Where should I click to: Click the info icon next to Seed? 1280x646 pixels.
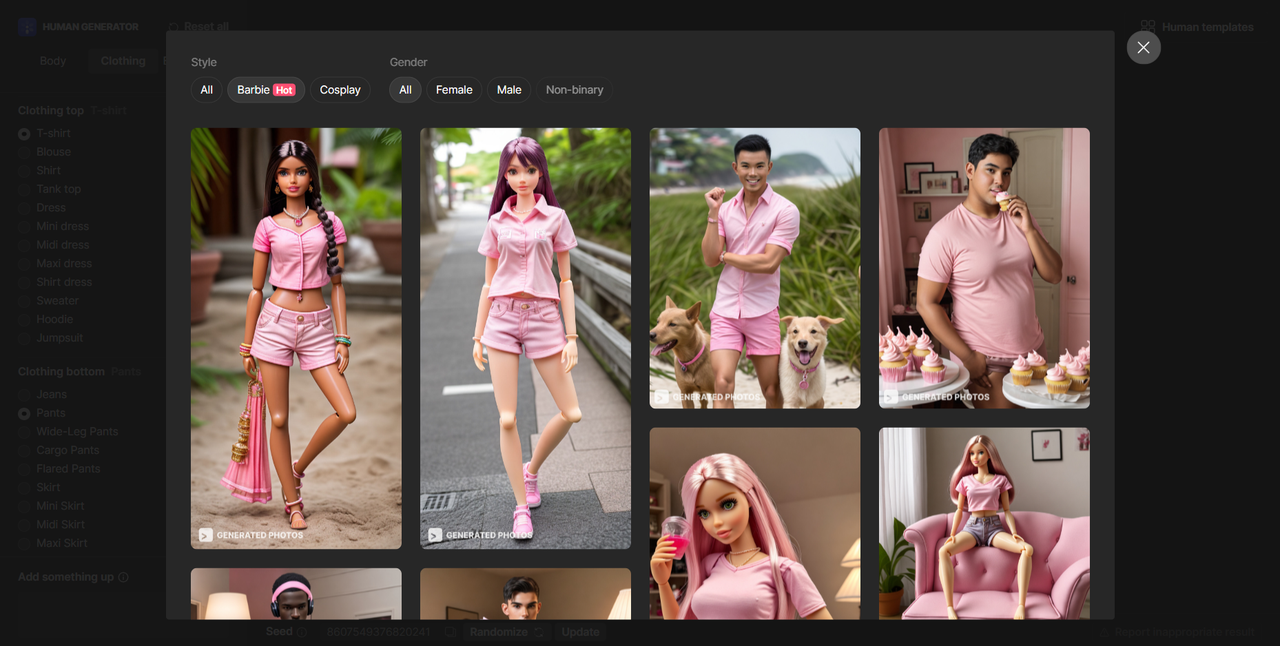tap(302, 632)
